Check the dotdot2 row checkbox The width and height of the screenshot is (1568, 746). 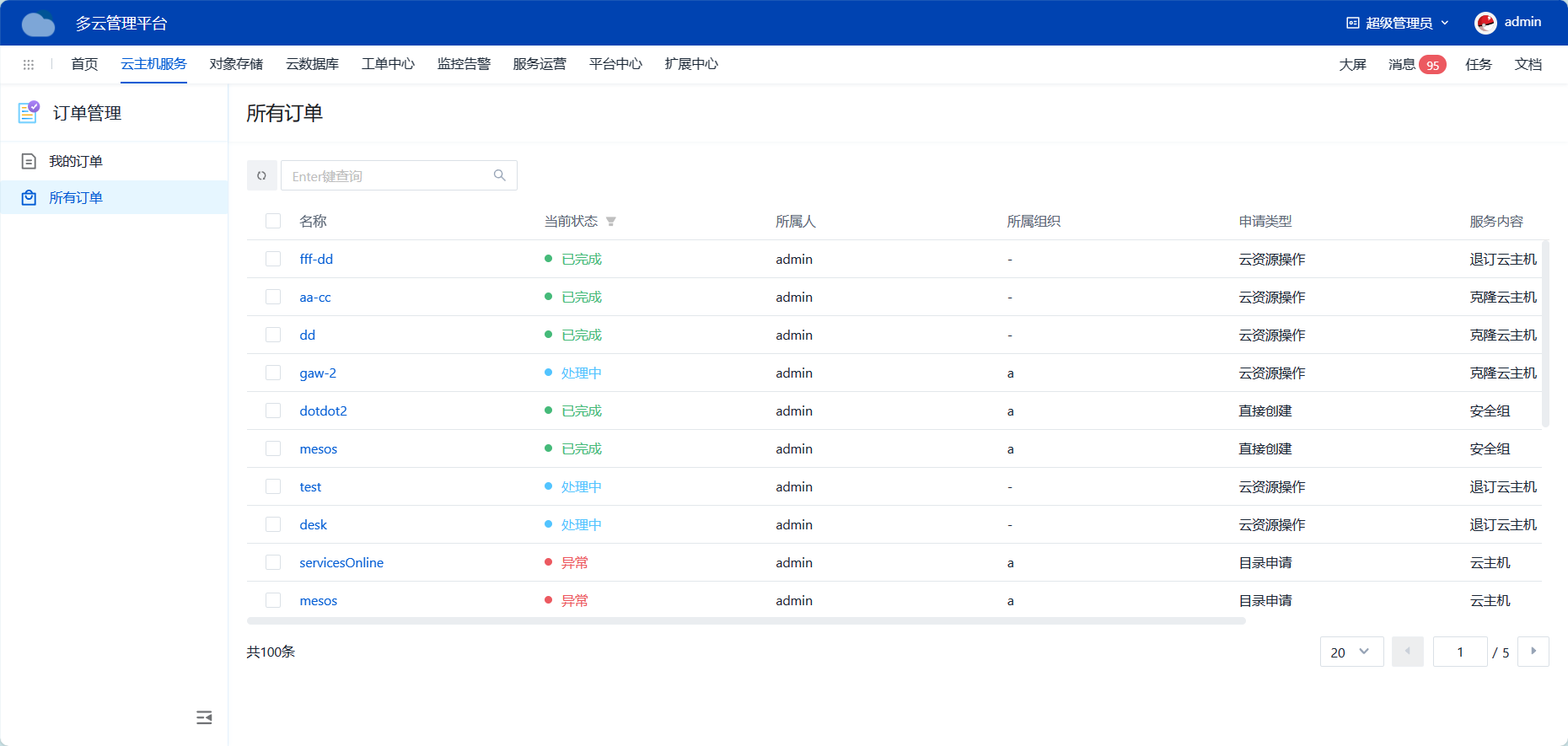273,411
